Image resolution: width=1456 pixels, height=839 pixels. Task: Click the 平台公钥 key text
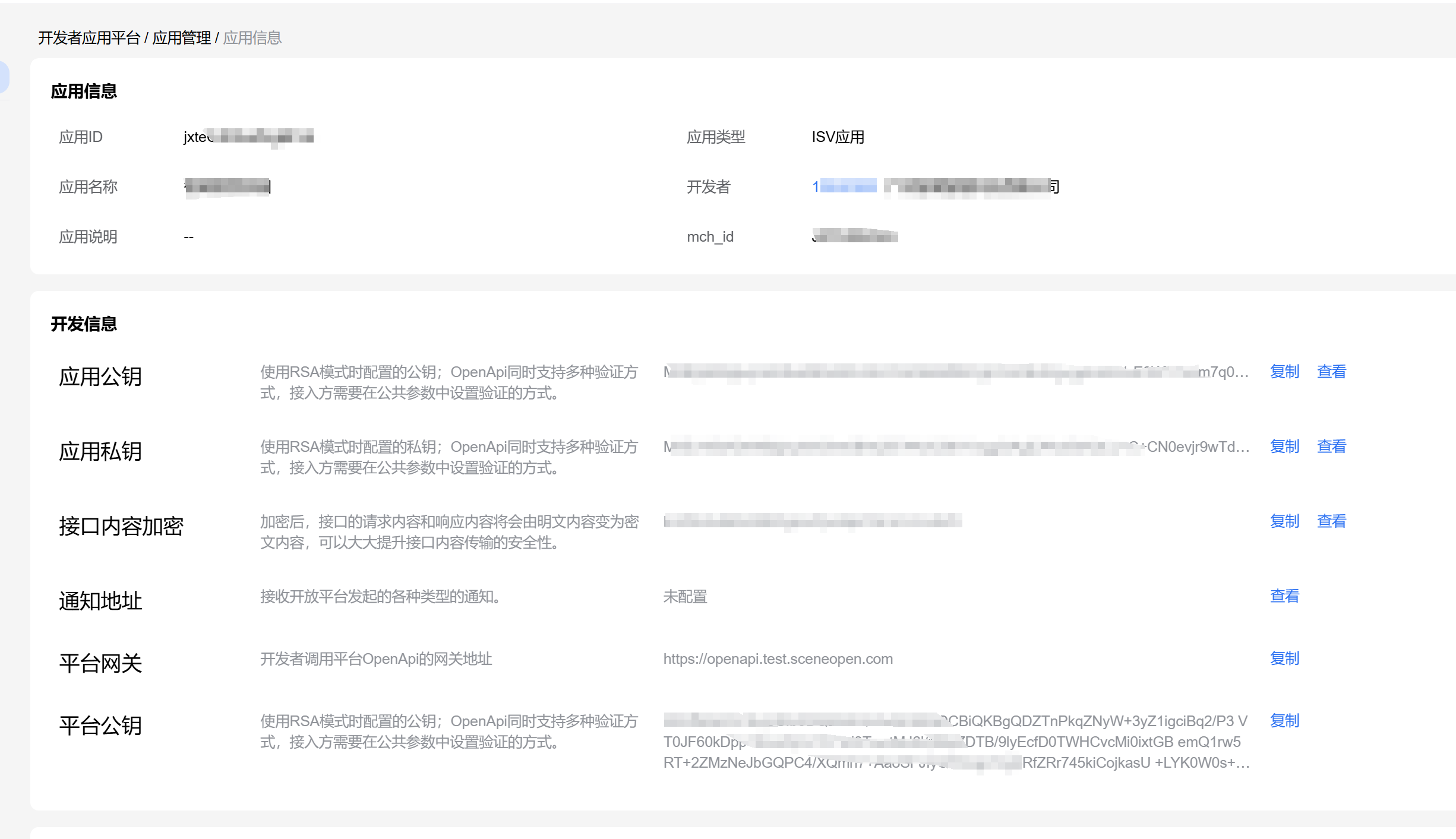tap(955, 742)
